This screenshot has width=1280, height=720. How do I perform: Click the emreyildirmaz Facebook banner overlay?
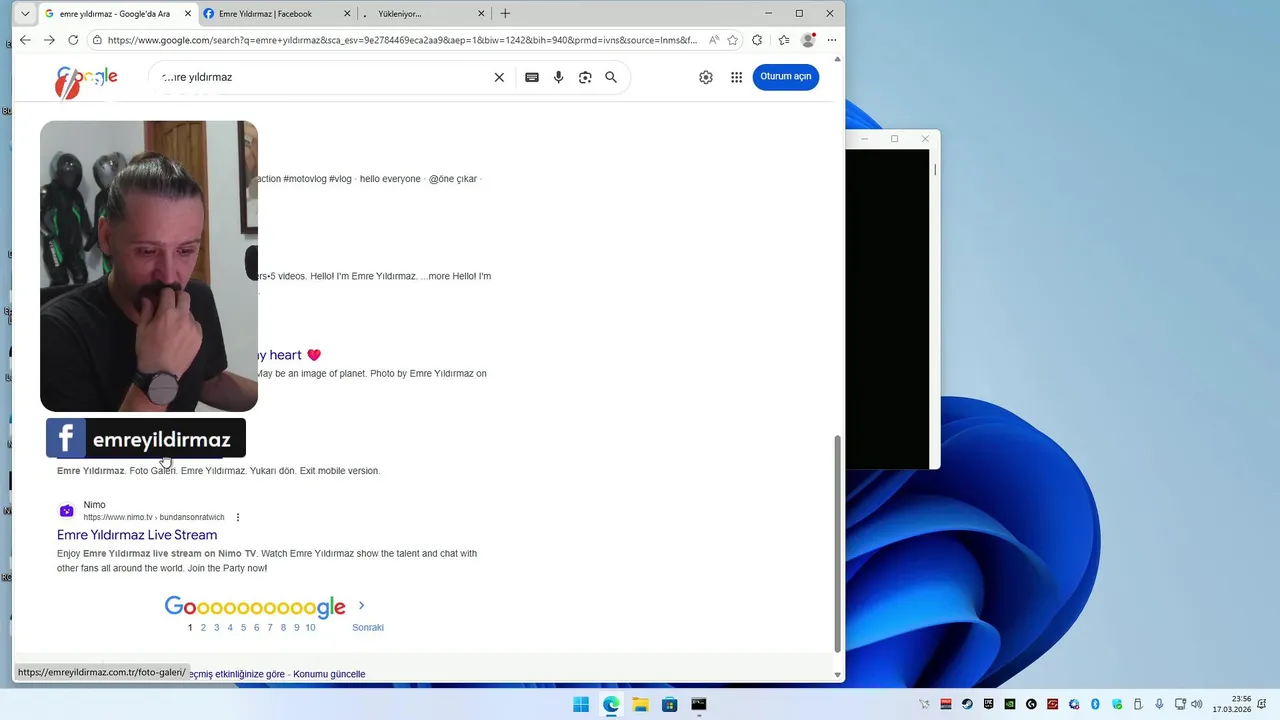pyautogui.click(x=146, y=438)
